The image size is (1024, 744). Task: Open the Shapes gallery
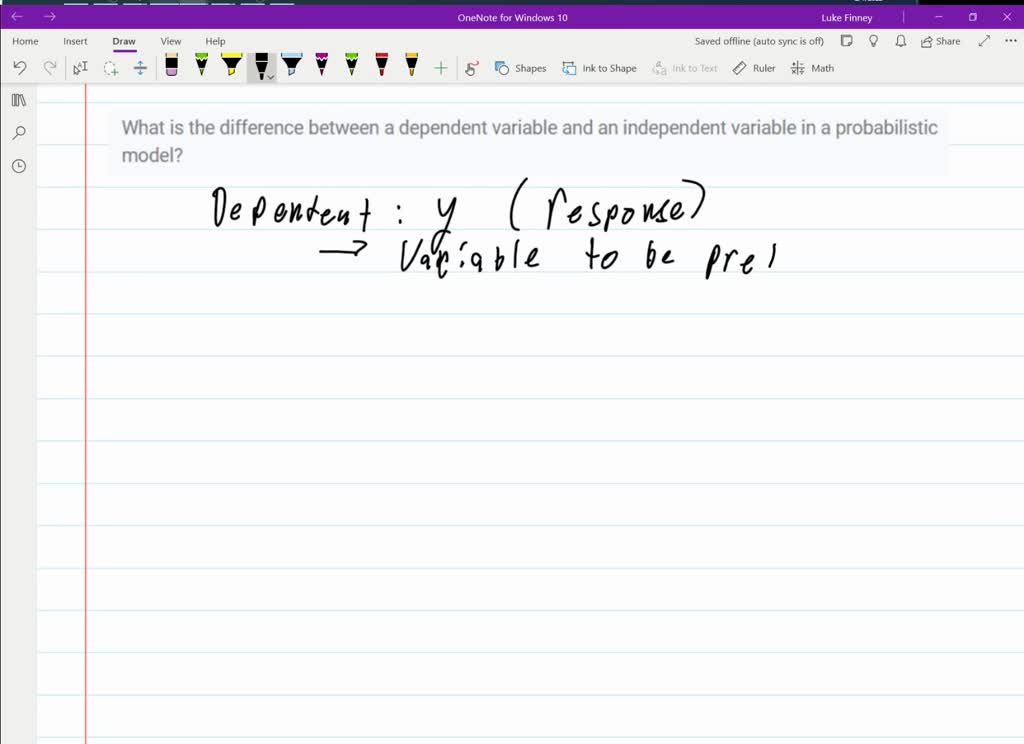pos(520,68)
